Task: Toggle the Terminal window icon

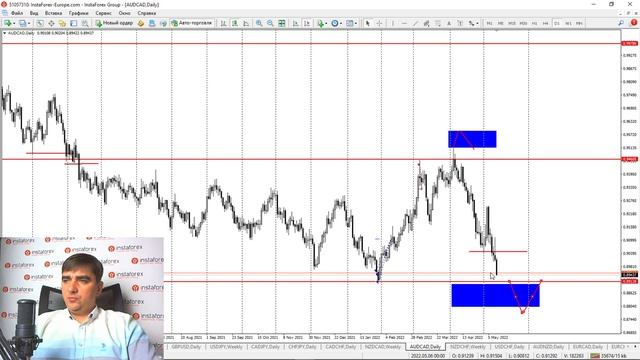Action: 73,23
